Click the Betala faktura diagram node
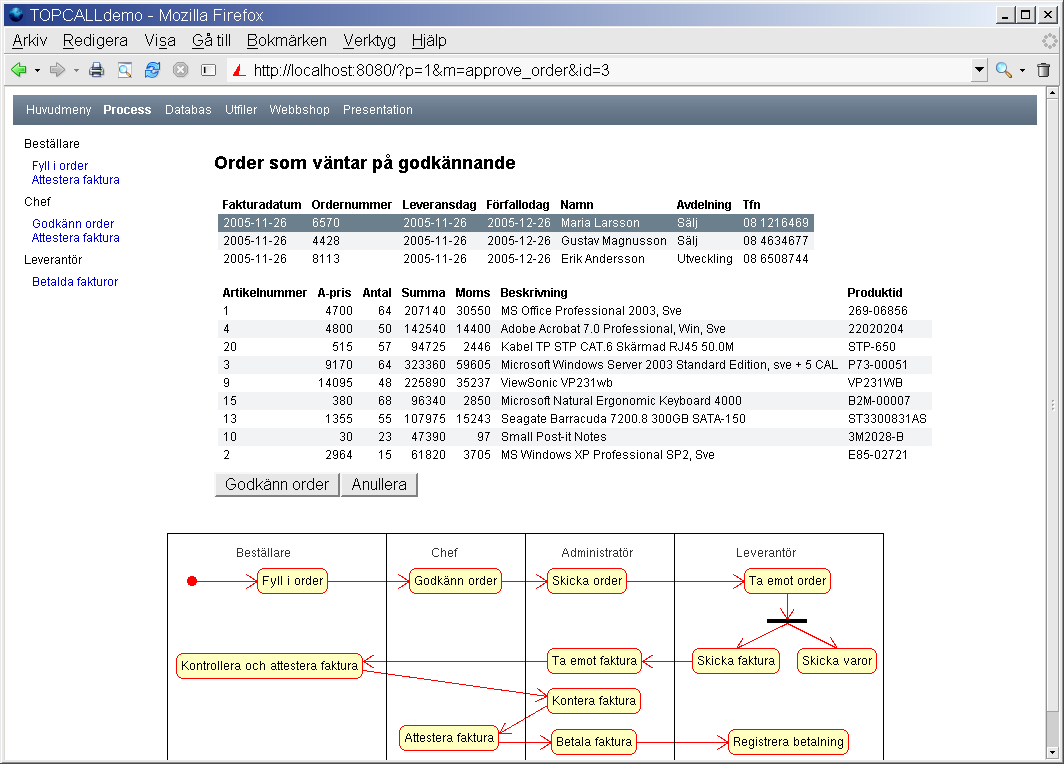Screen dimensions: 1064x764 click(594, 742)
